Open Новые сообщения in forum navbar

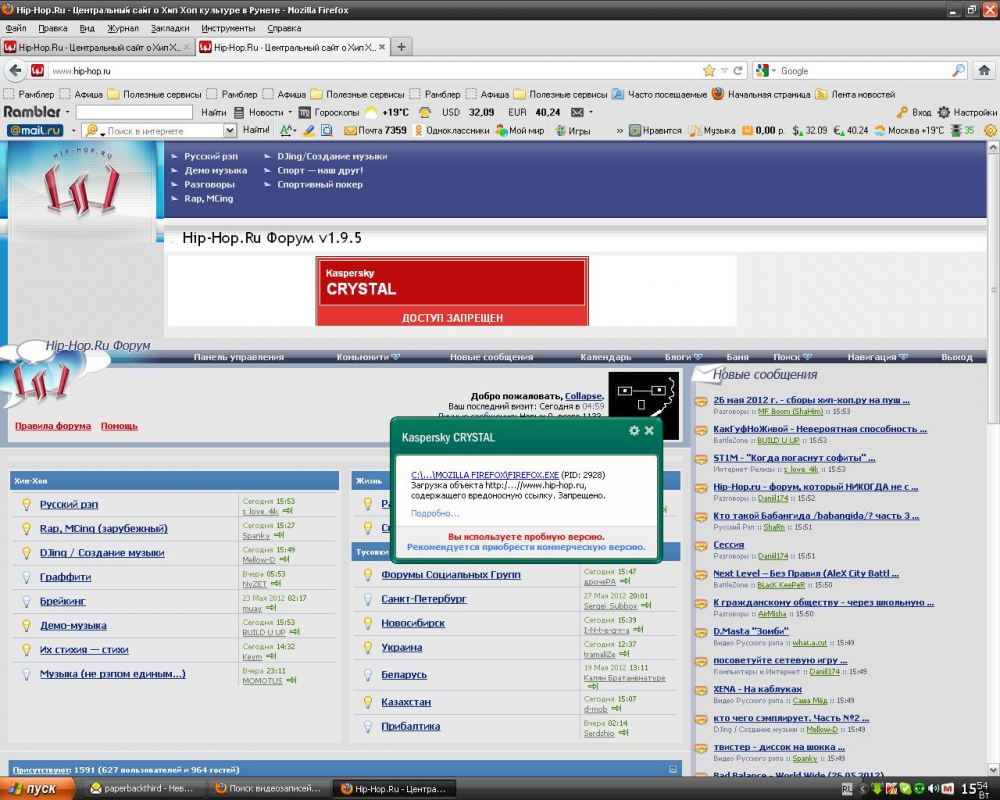tap(491, 357)
